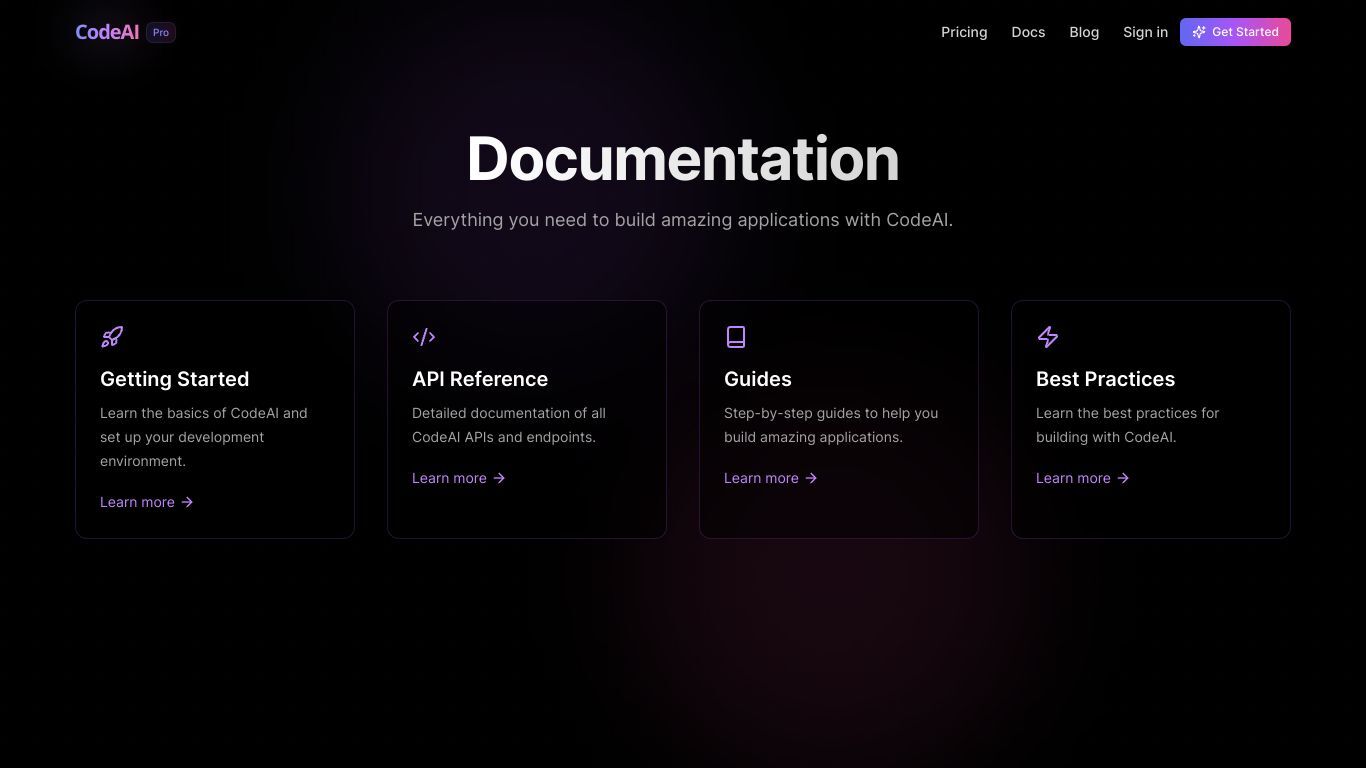1366x768 pixels.
Task: Select the Best Practices card title
Action: [1105, 379]
